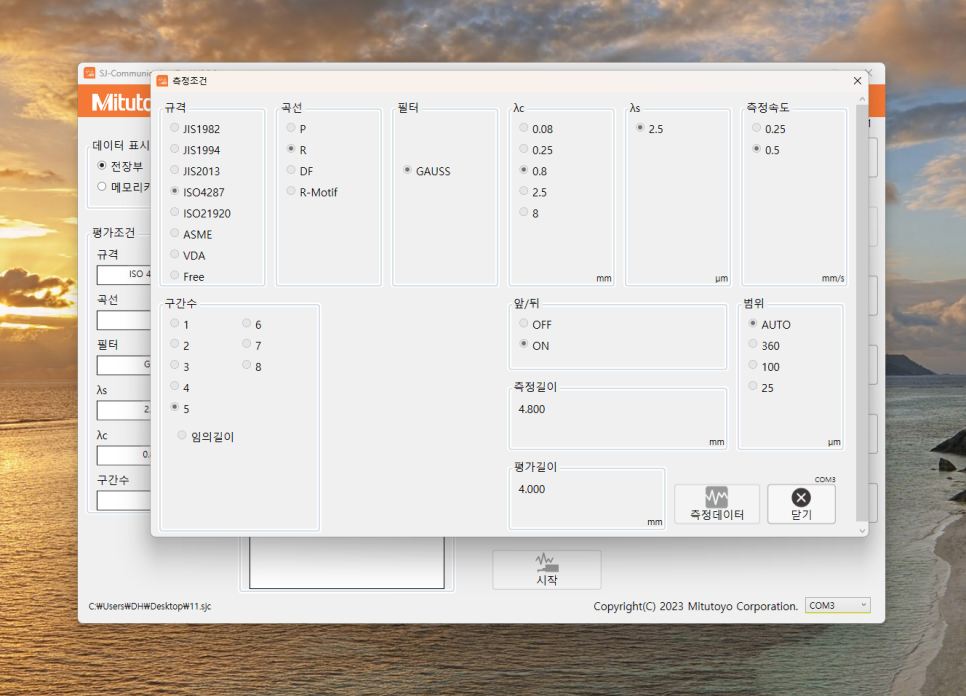Click the 닫기 close button
This screenshot has height=696, width=966.
tap(801, 504)
